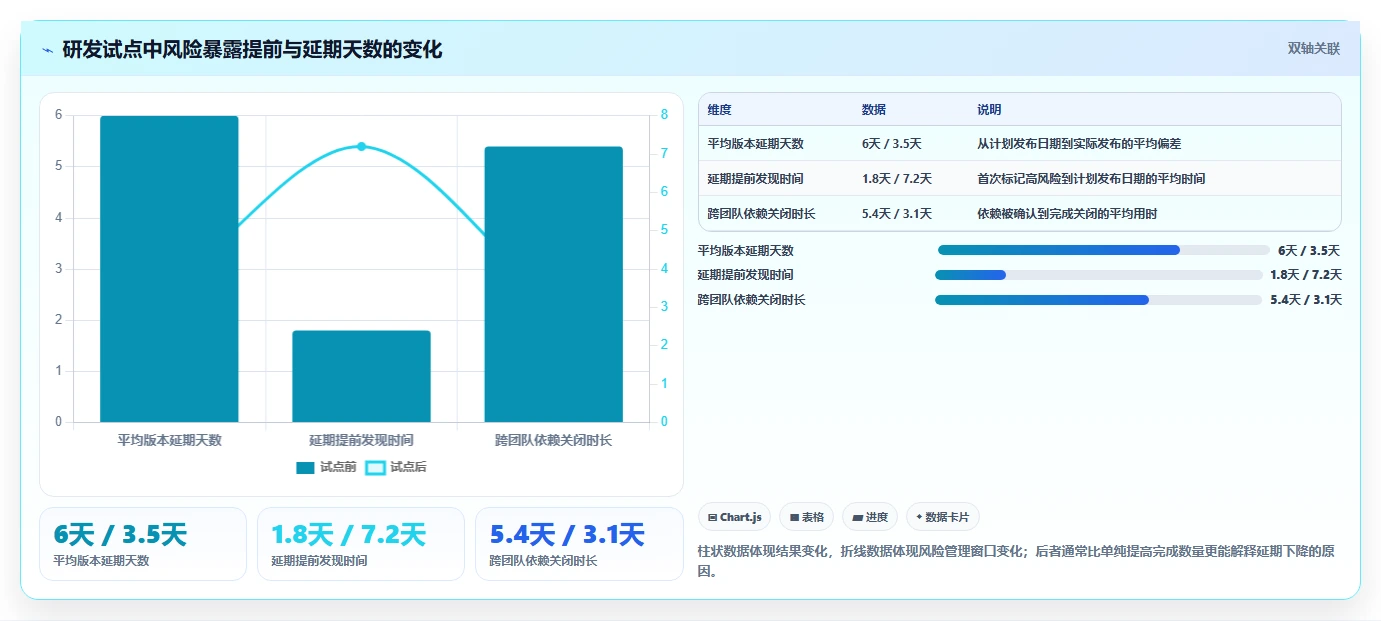Click x-axis label 平均版本延期天数 under chart
1381x621 pixels.
coord(169,440)
